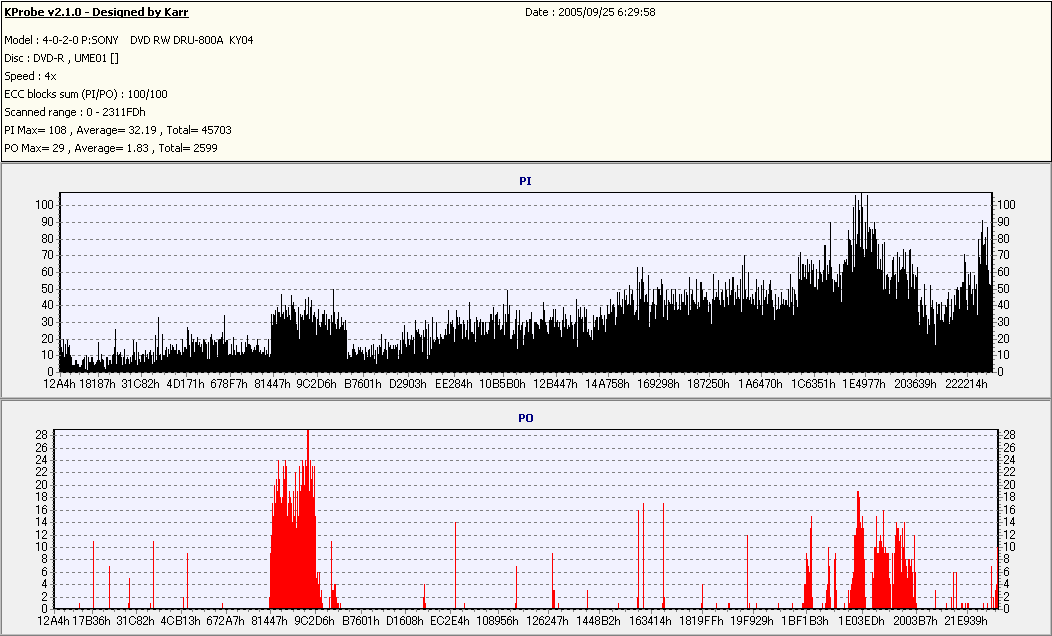Screen dimensions: 1052x636
Task: Select the 163414h label on the PO axis
Action: coord(650,621)
